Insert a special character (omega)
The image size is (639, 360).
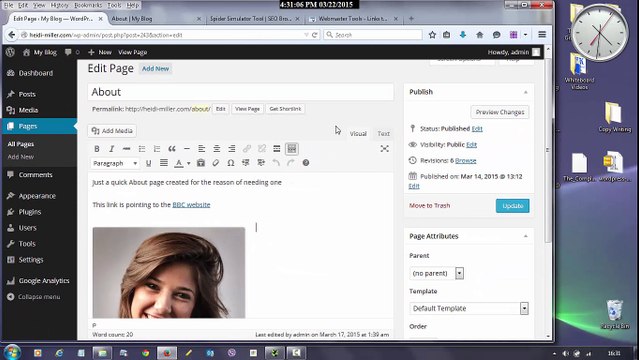231,163
